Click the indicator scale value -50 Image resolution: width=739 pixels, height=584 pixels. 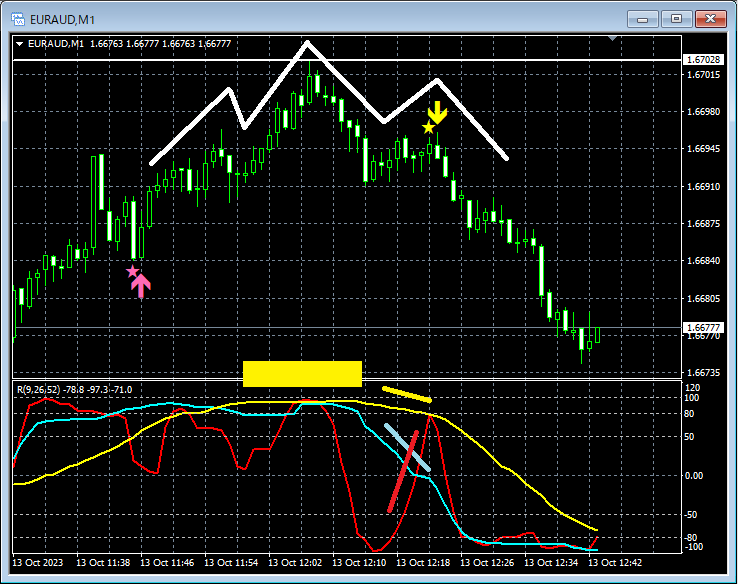691,515
